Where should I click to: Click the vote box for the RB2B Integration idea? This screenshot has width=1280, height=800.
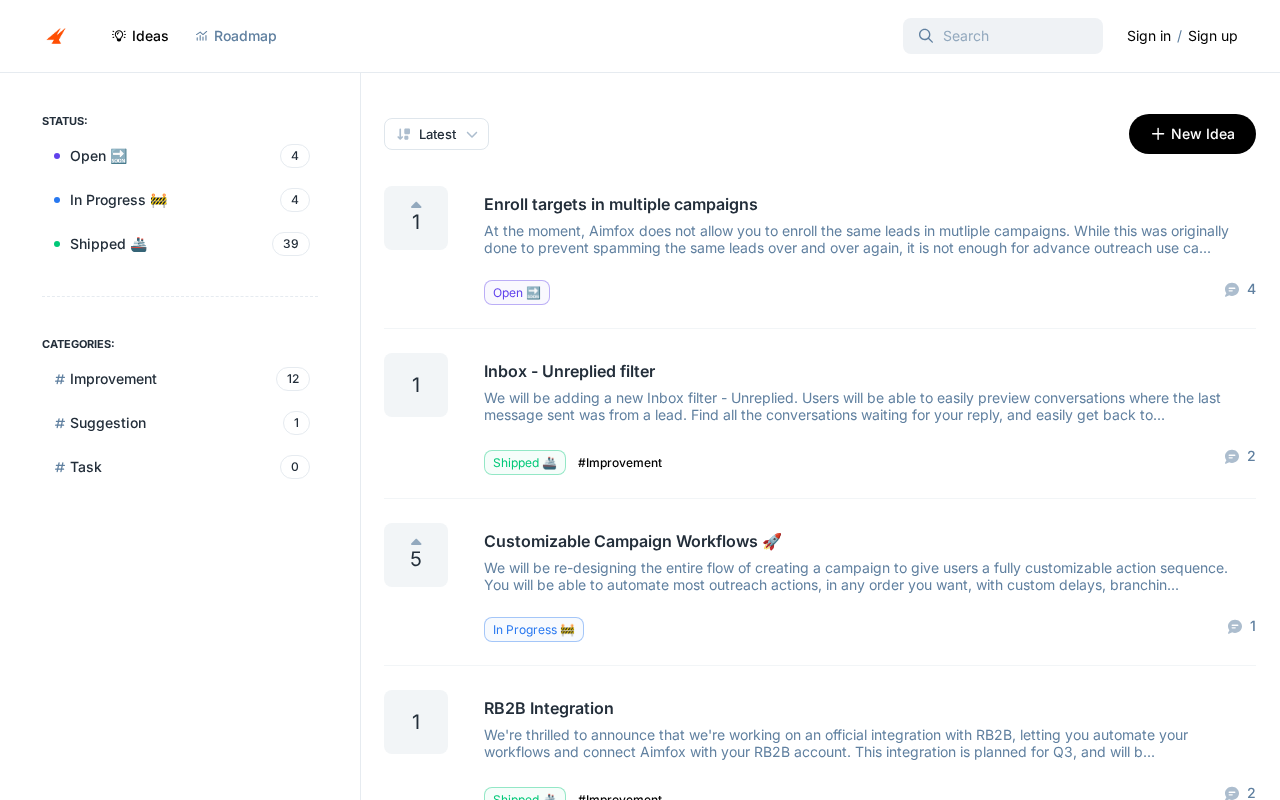click(416, 722)
